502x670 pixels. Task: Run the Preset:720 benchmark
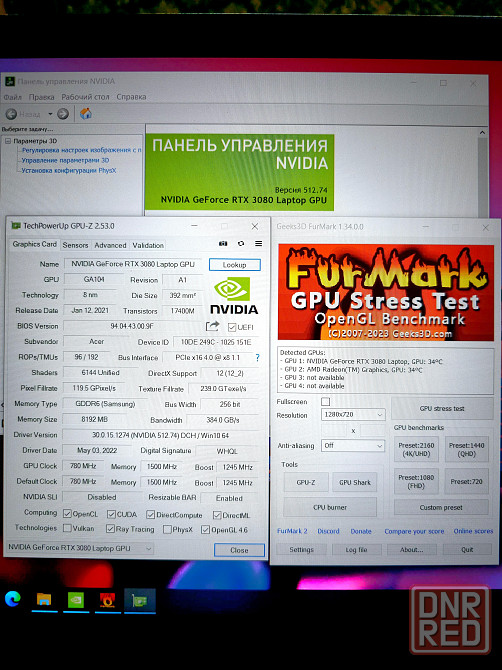467,482
